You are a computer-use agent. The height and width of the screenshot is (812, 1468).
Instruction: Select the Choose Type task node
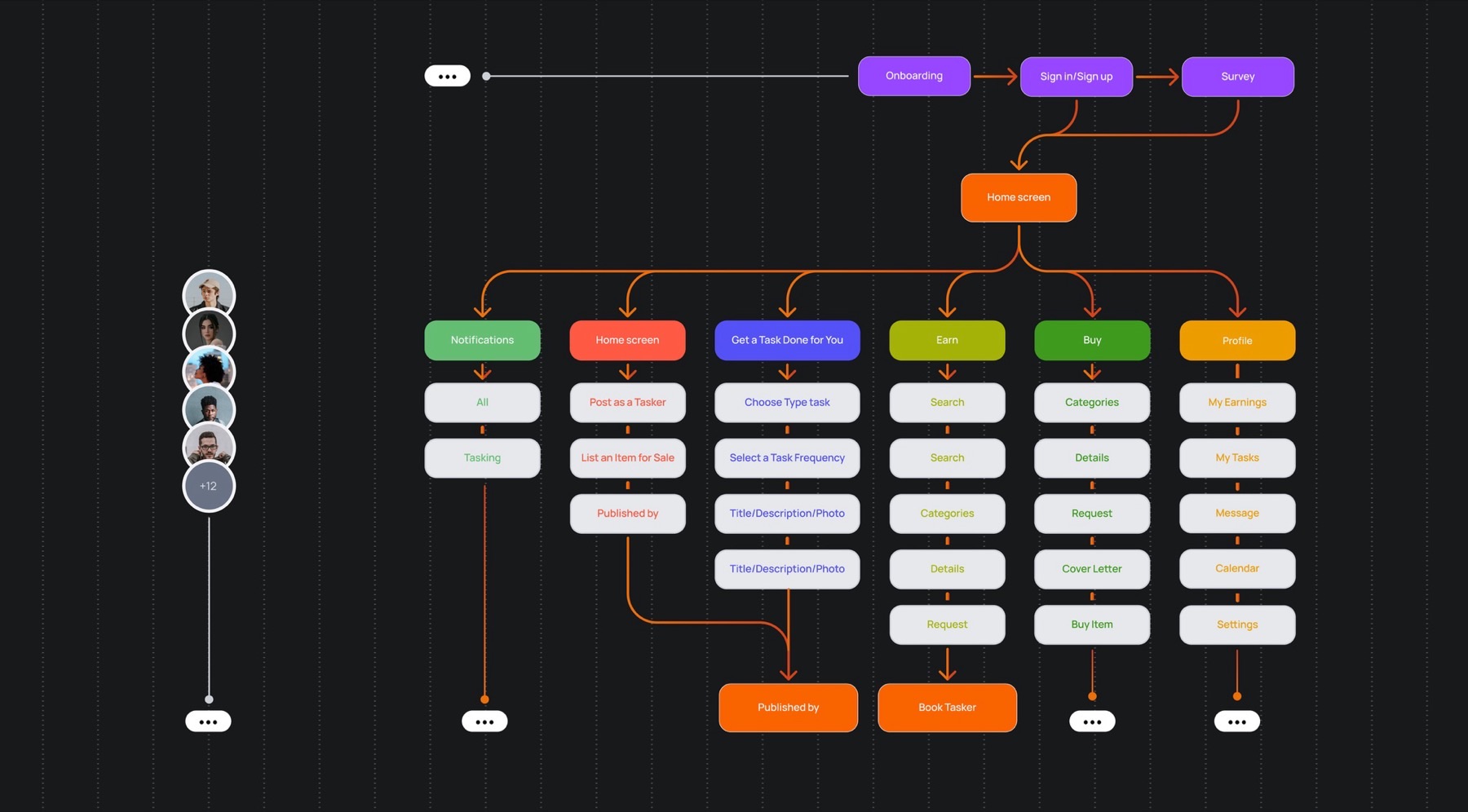click(787, 403)
